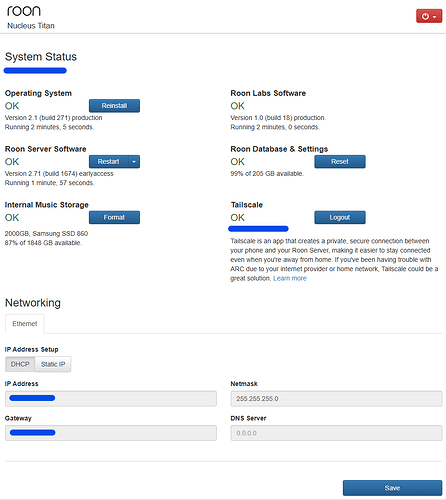The image size is (446, 500).
Task: Click the Netmask field showing 255.255.255.0
Action: point(336,399)
